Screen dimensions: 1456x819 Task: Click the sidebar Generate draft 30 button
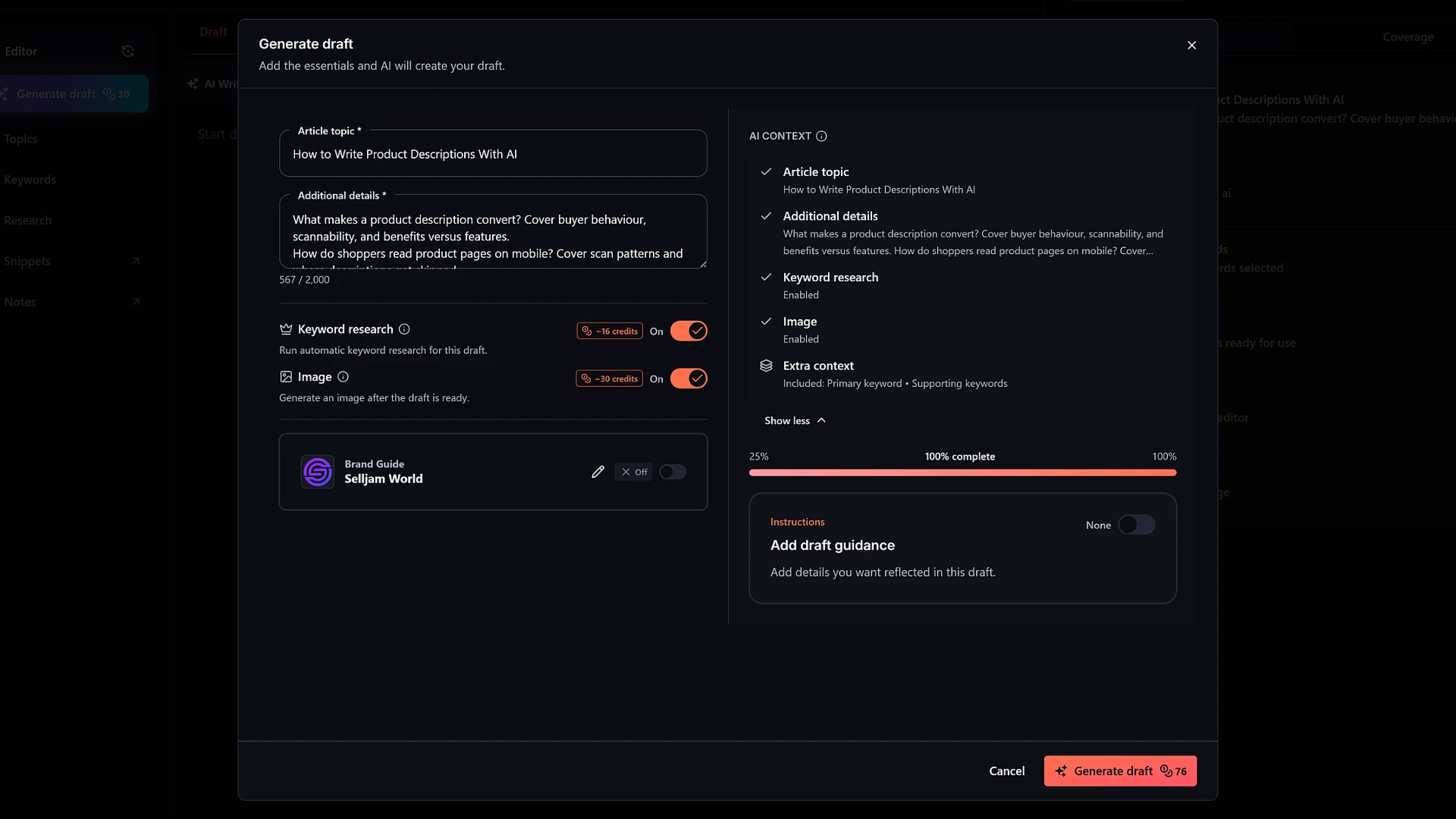74,94
